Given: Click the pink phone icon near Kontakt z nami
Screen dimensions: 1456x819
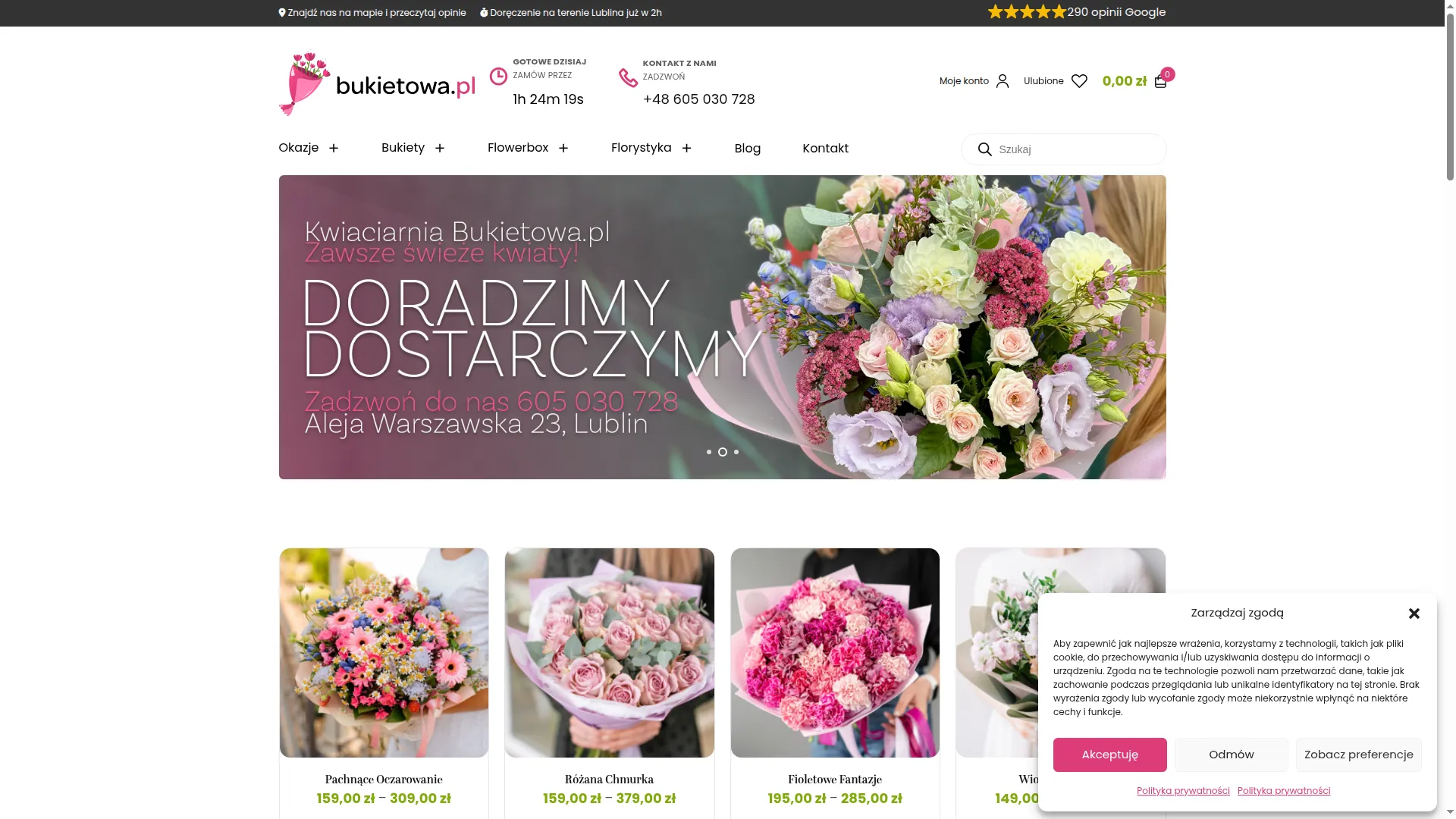Looking at the screenshot, I should point(628,77).
